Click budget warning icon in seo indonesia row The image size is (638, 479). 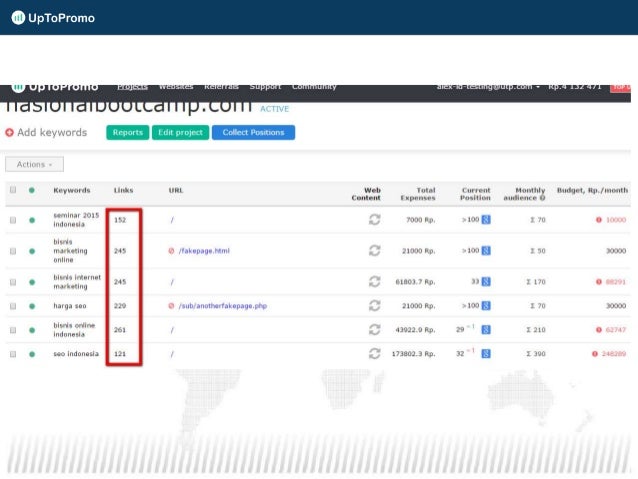[x=595, y=354]
